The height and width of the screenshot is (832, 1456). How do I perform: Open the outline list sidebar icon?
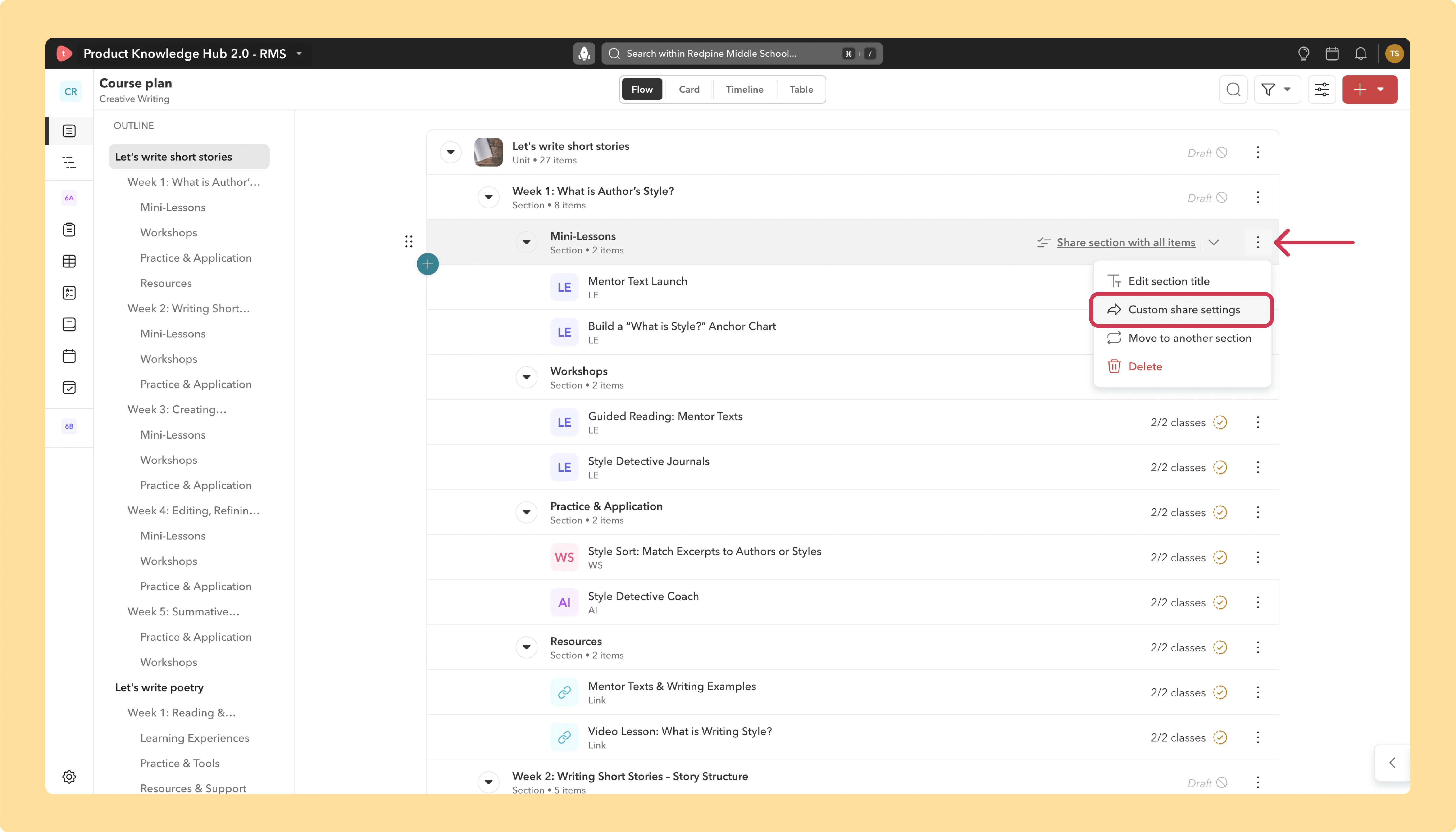[x=69, y=163]
